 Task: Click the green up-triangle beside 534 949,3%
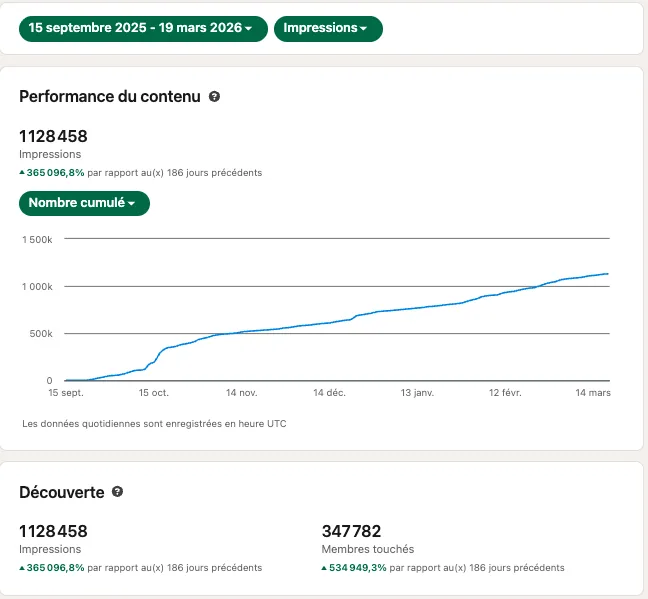click(x=324, y=568)
